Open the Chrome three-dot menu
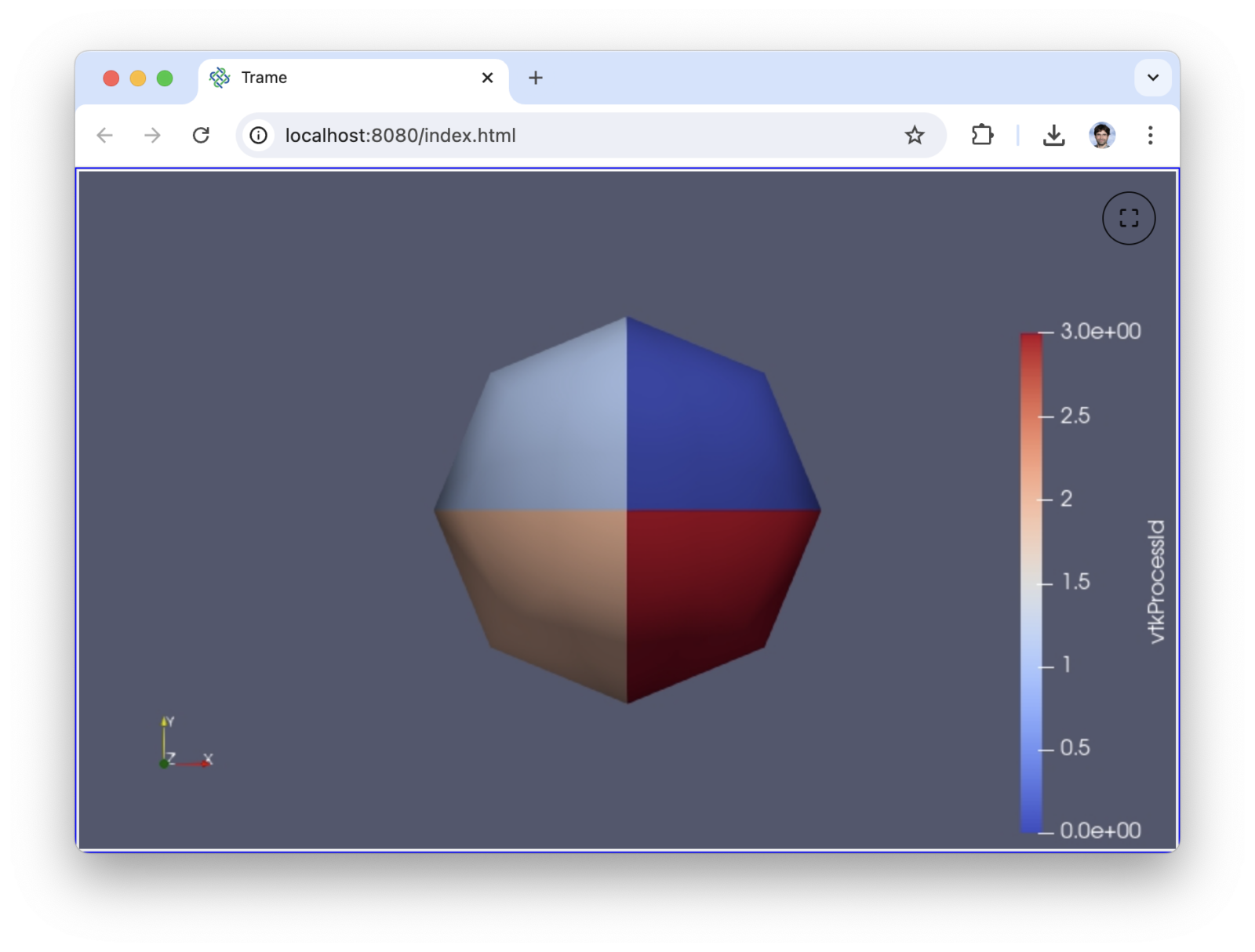This screenshot has width=1255, height=952. pyautogui.click(x=1150, y=136)
